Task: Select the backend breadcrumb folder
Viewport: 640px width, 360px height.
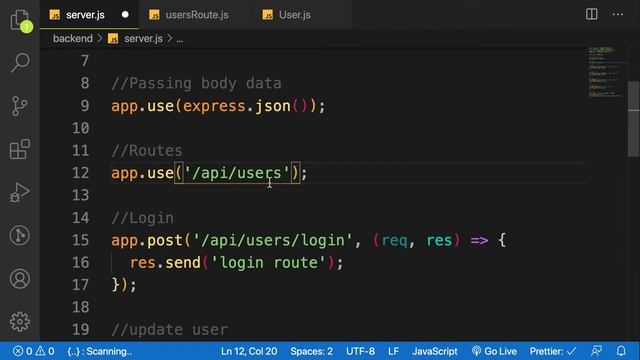Action: click(x=73, y=39)
